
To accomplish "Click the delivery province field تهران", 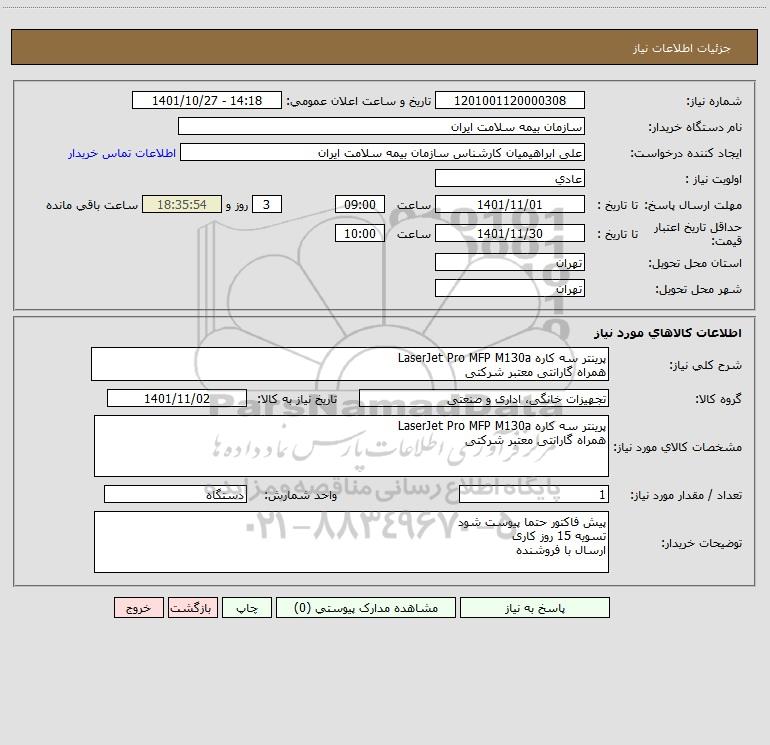I will (x=510, y=262).
